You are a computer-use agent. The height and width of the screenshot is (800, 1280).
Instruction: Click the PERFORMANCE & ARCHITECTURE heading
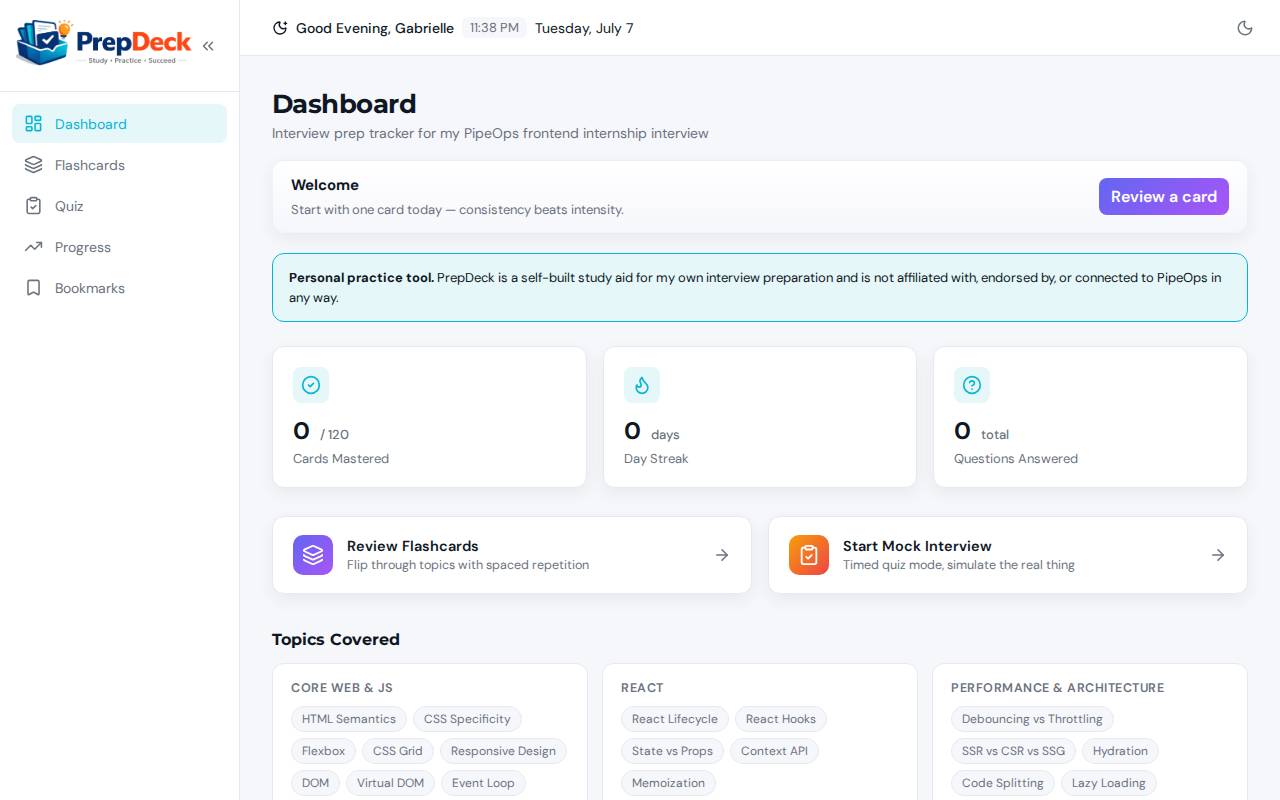1058,688
